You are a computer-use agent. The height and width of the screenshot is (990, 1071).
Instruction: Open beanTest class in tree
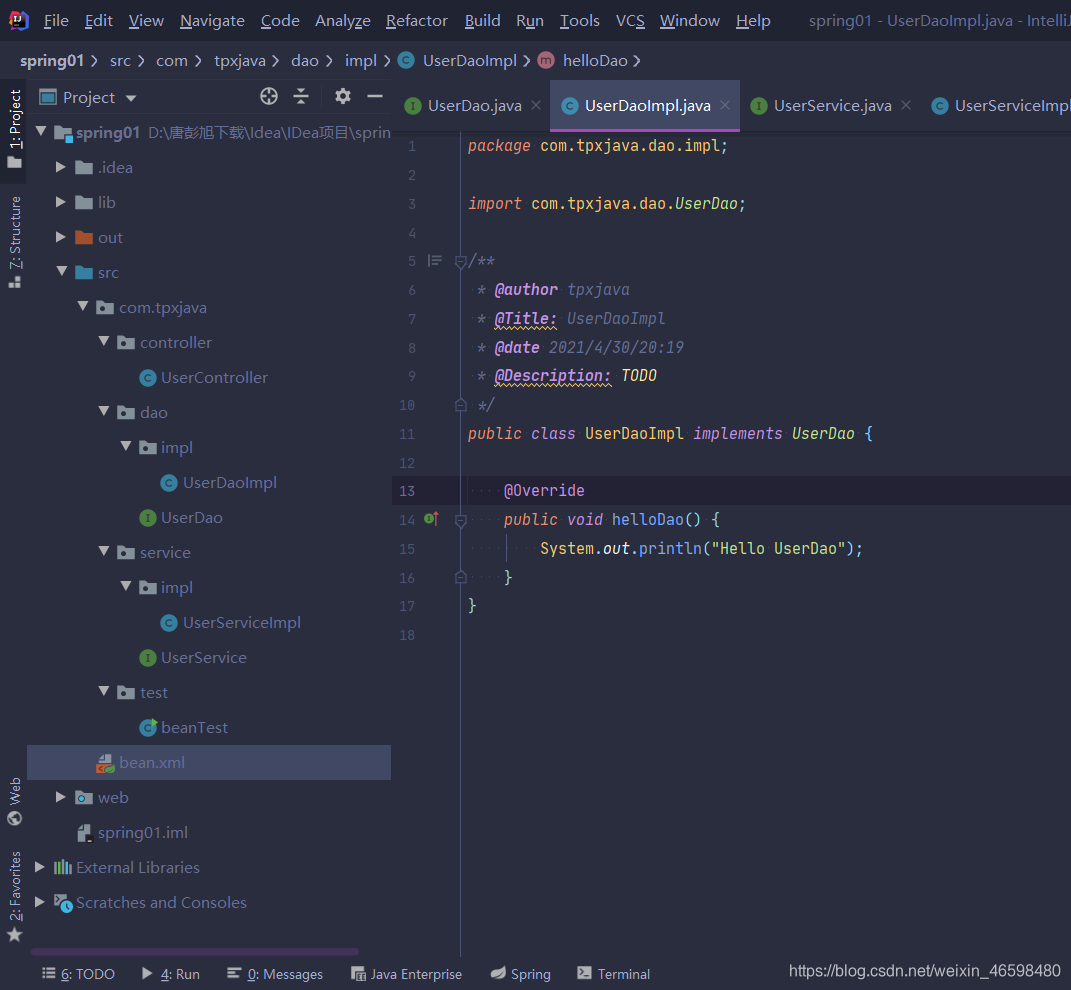click(x=184, y=728)
